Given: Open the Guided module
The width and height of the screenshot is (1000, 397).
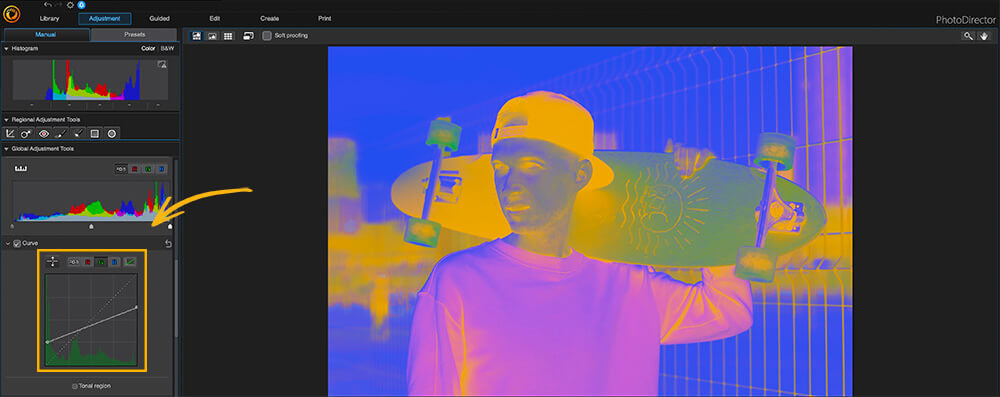Looking at the screenshot, I should coord(159,19).
